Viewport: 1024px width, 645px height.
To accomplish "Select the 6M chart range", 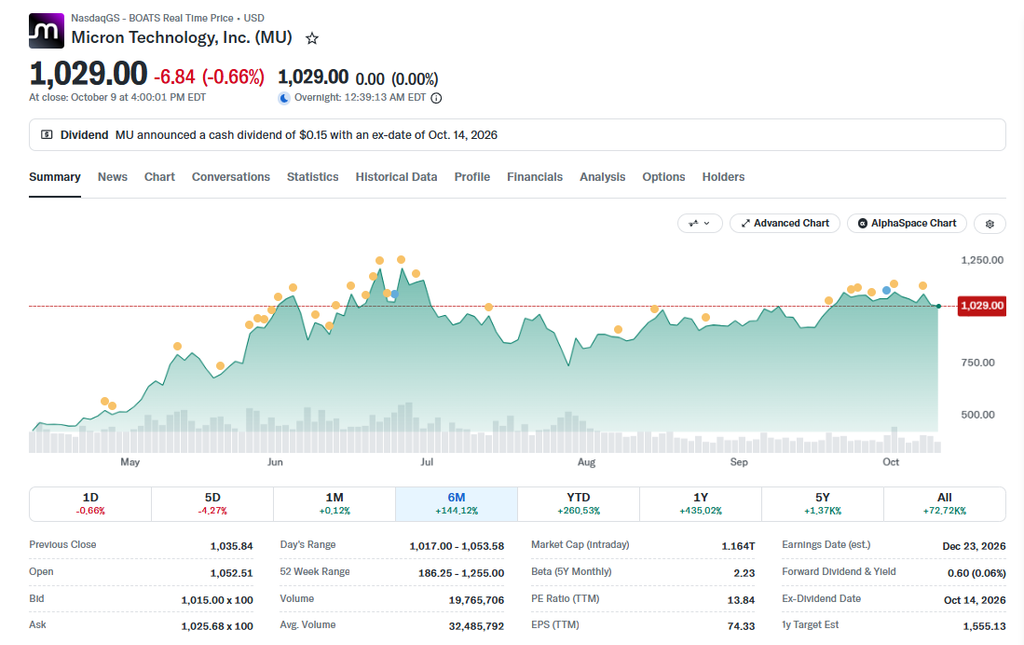I will pyautogui.click(x=456, y=503).
